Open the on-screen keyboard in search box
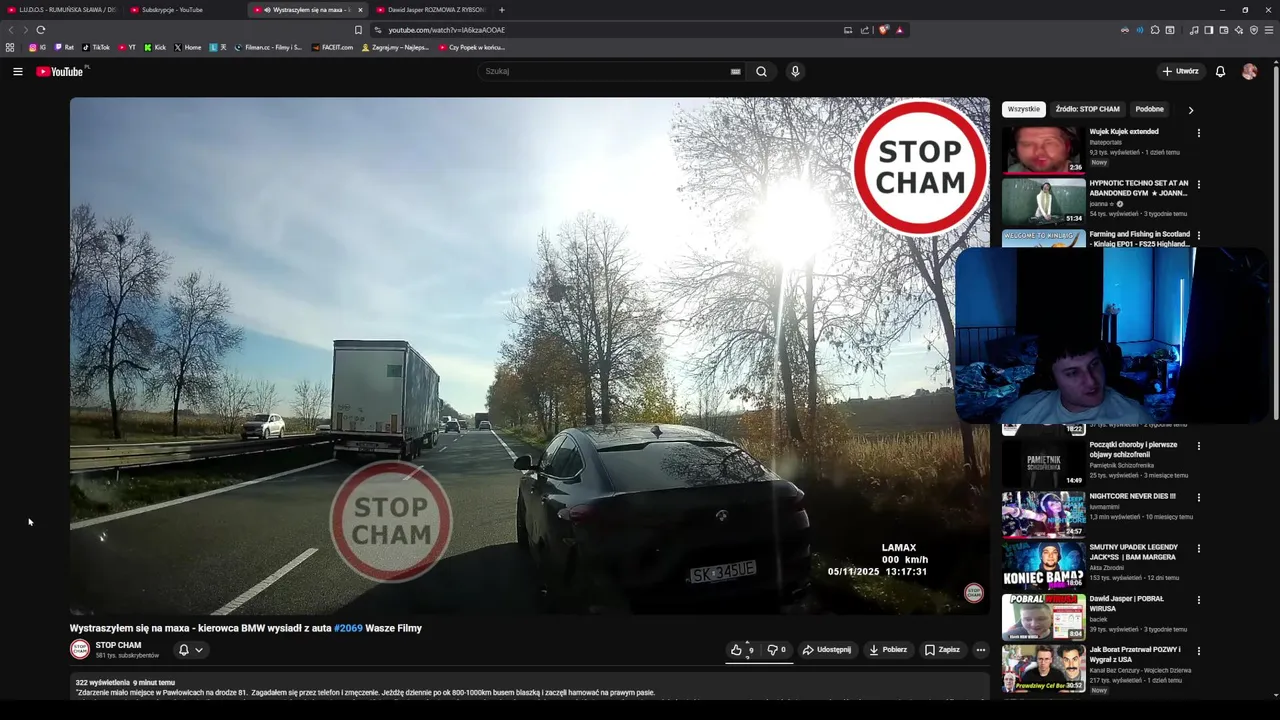Viewport: 1280px width, 720px height. click(x=736, y=71)
